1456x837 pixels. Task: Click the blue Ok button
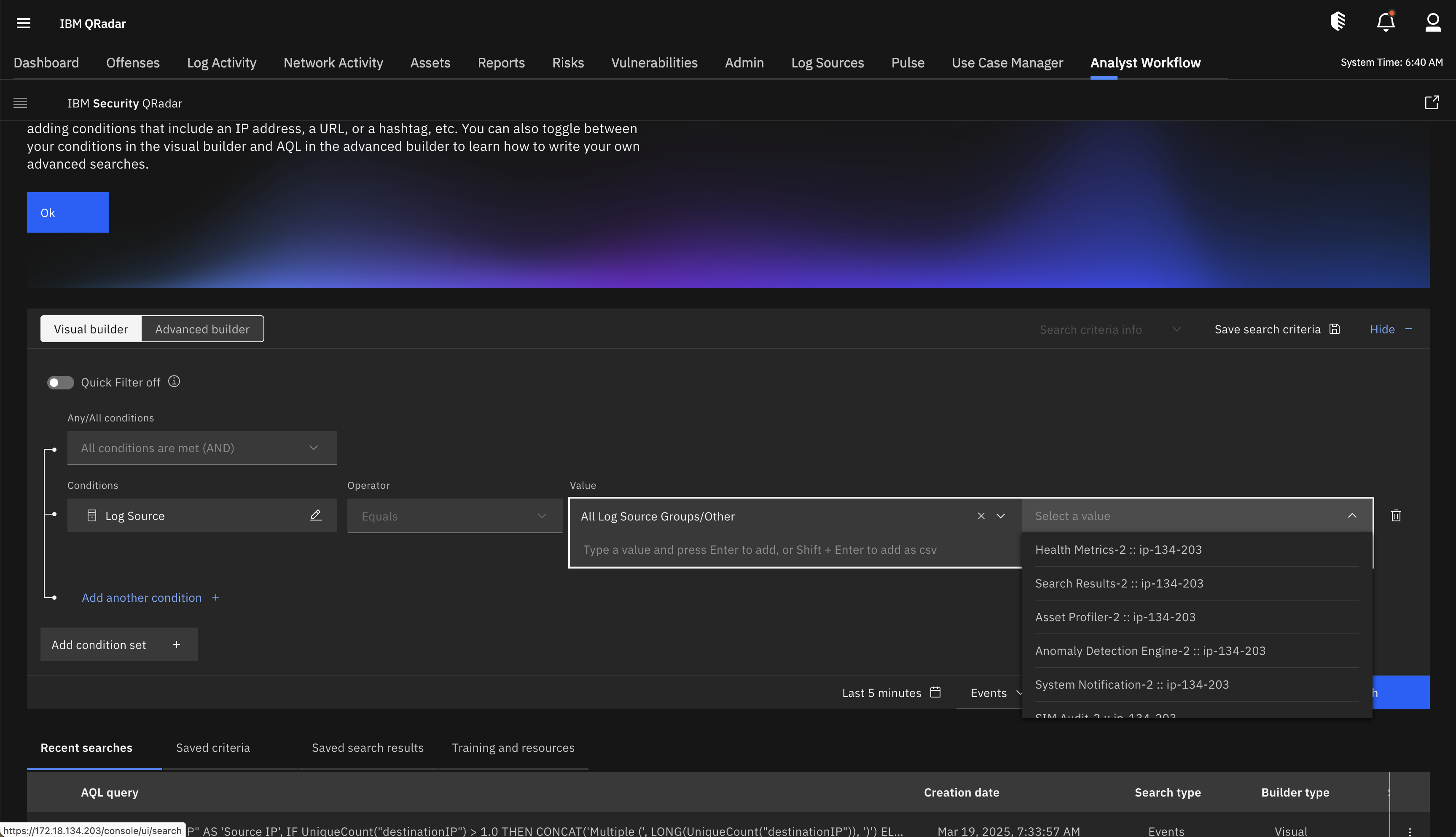67,212
